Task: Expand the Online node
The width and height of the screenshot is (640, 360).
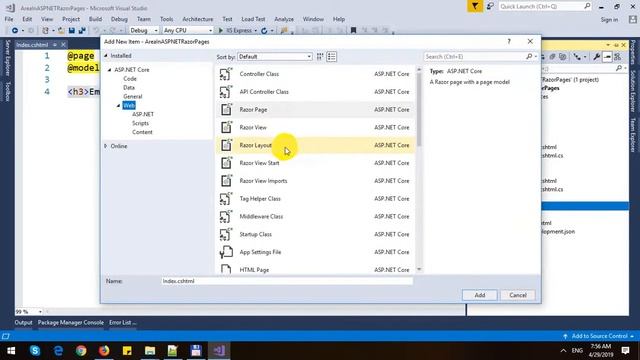Action: click(106, 146)
